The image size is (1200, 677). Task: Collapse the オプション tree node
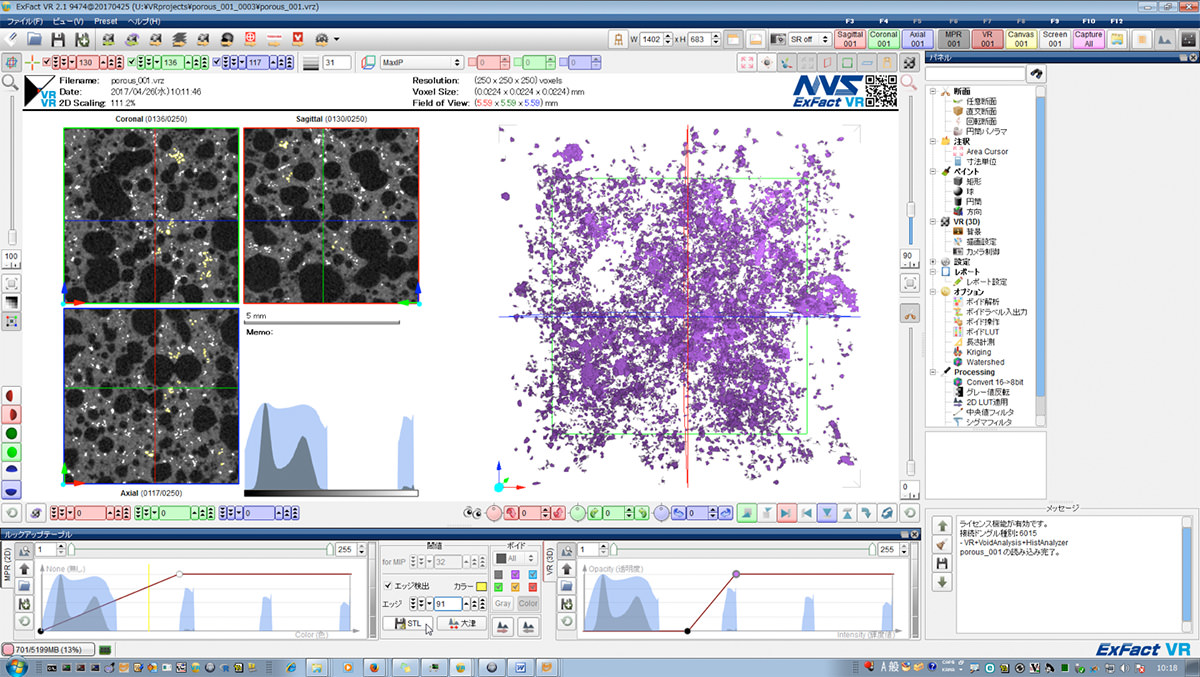[933, 291]
